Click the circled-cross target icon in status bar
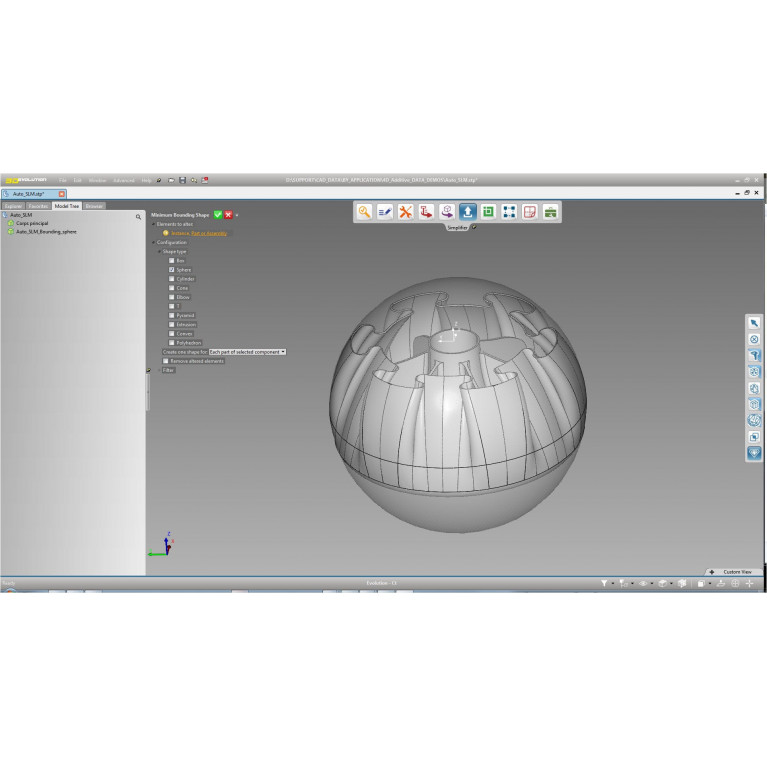Image resolution: width=767 pixels, height=767 pixels. click(x=735, y=583)
